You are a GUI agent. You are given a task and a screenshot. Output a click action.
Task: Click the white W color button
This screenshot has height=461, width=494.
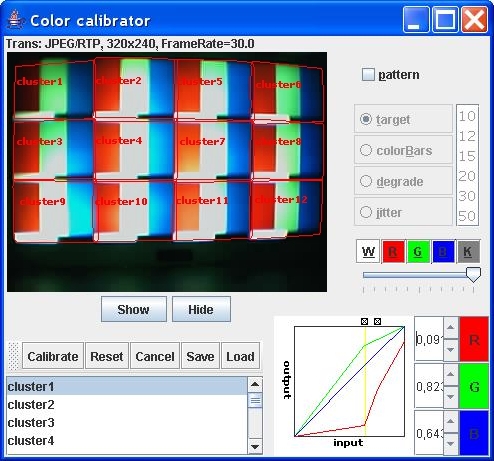pos(368,251)
